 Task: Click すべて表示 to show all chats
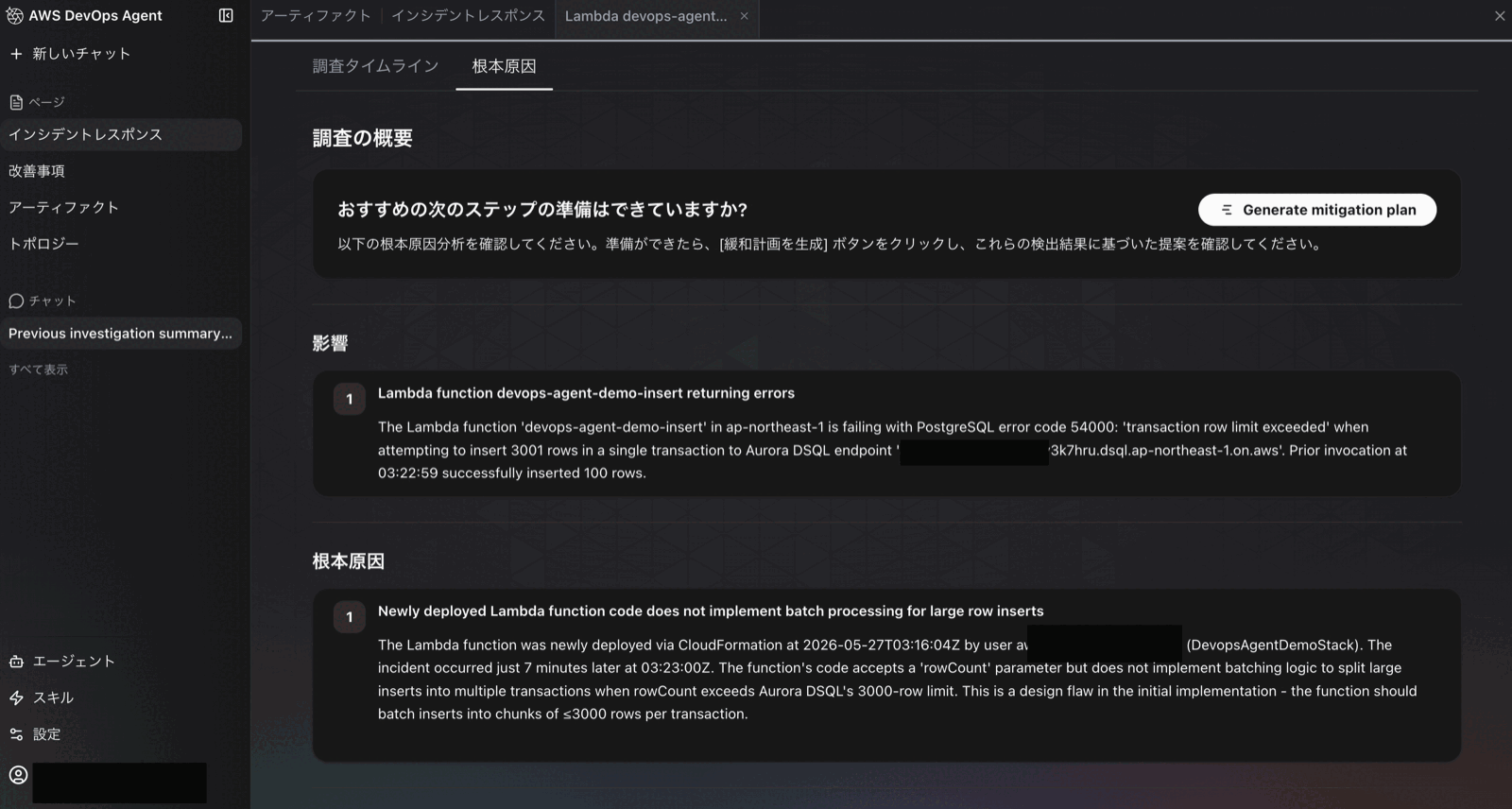(39, 370)
